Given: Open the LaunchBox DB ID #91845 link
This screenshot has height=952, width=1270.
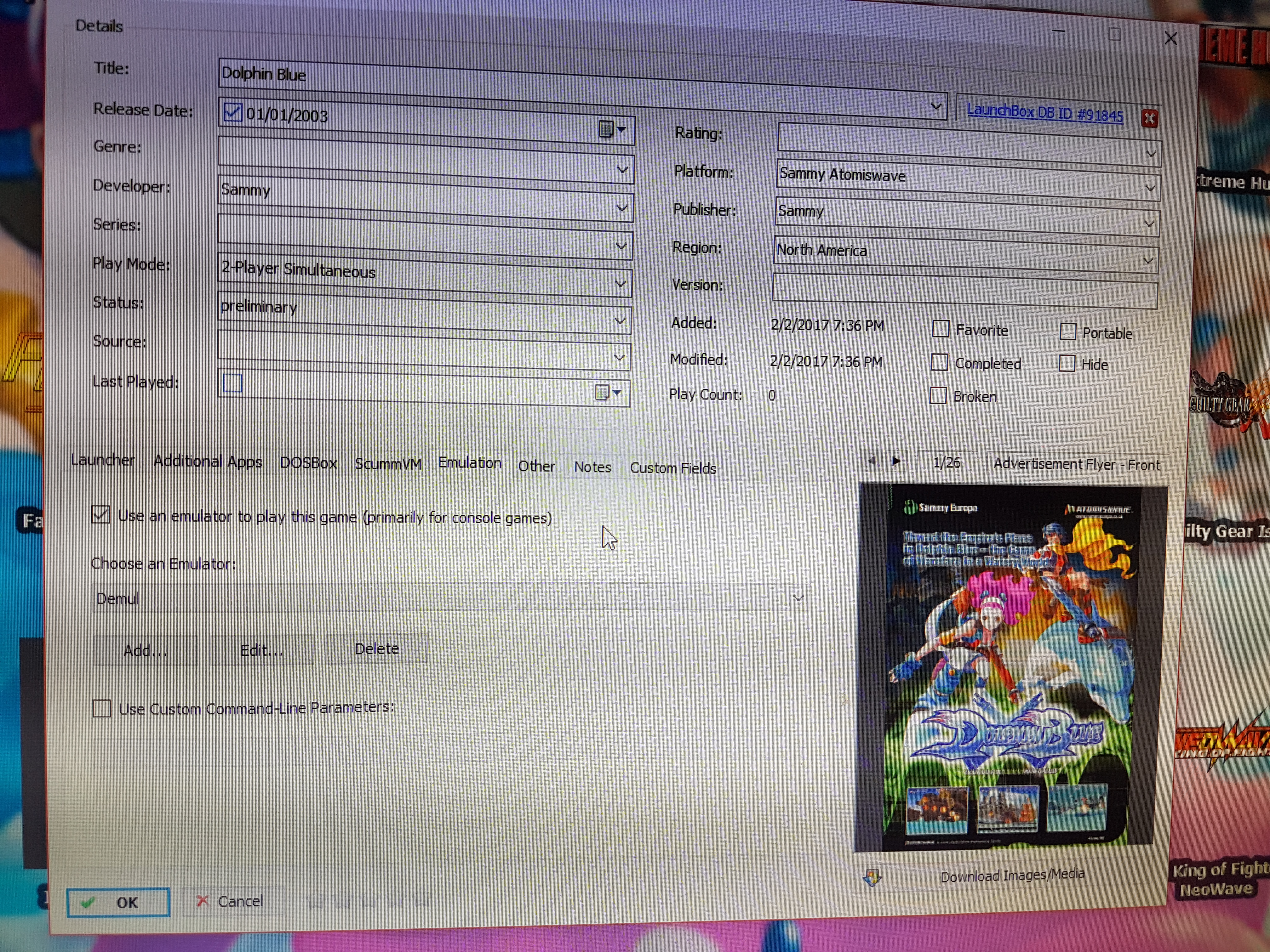Looking at the screenshot, I should pyautogui.click(x=1045, y=112).
